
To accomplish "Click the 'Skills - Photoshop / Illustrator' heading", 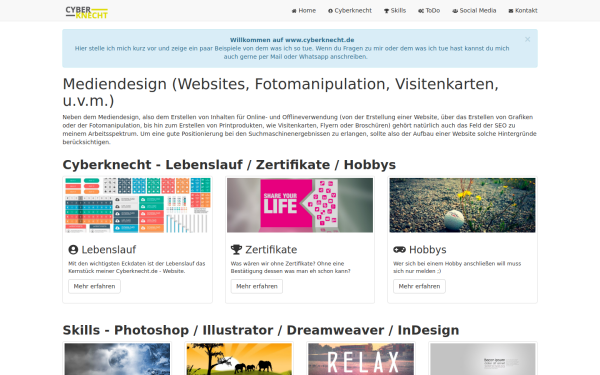I will pyautogui.click(x=261, y=330).
